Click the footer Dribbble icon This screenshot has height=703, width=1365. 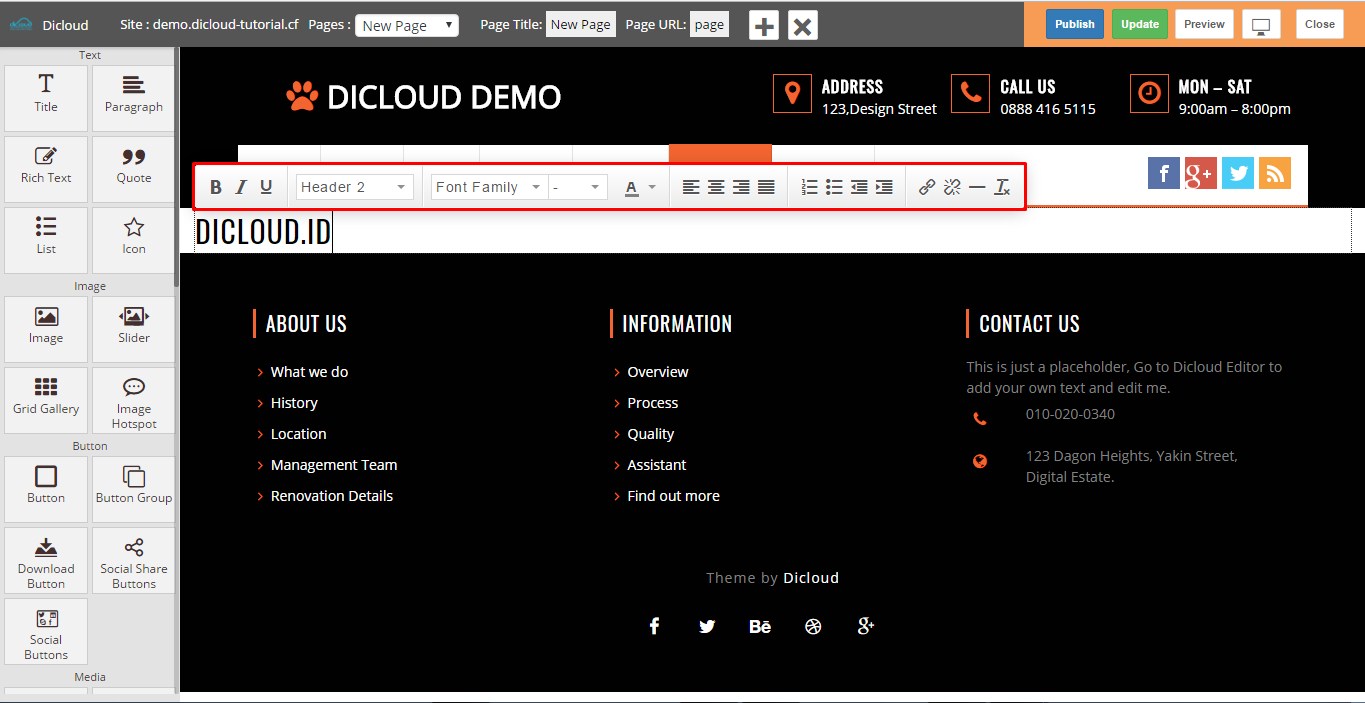[813, 626]
